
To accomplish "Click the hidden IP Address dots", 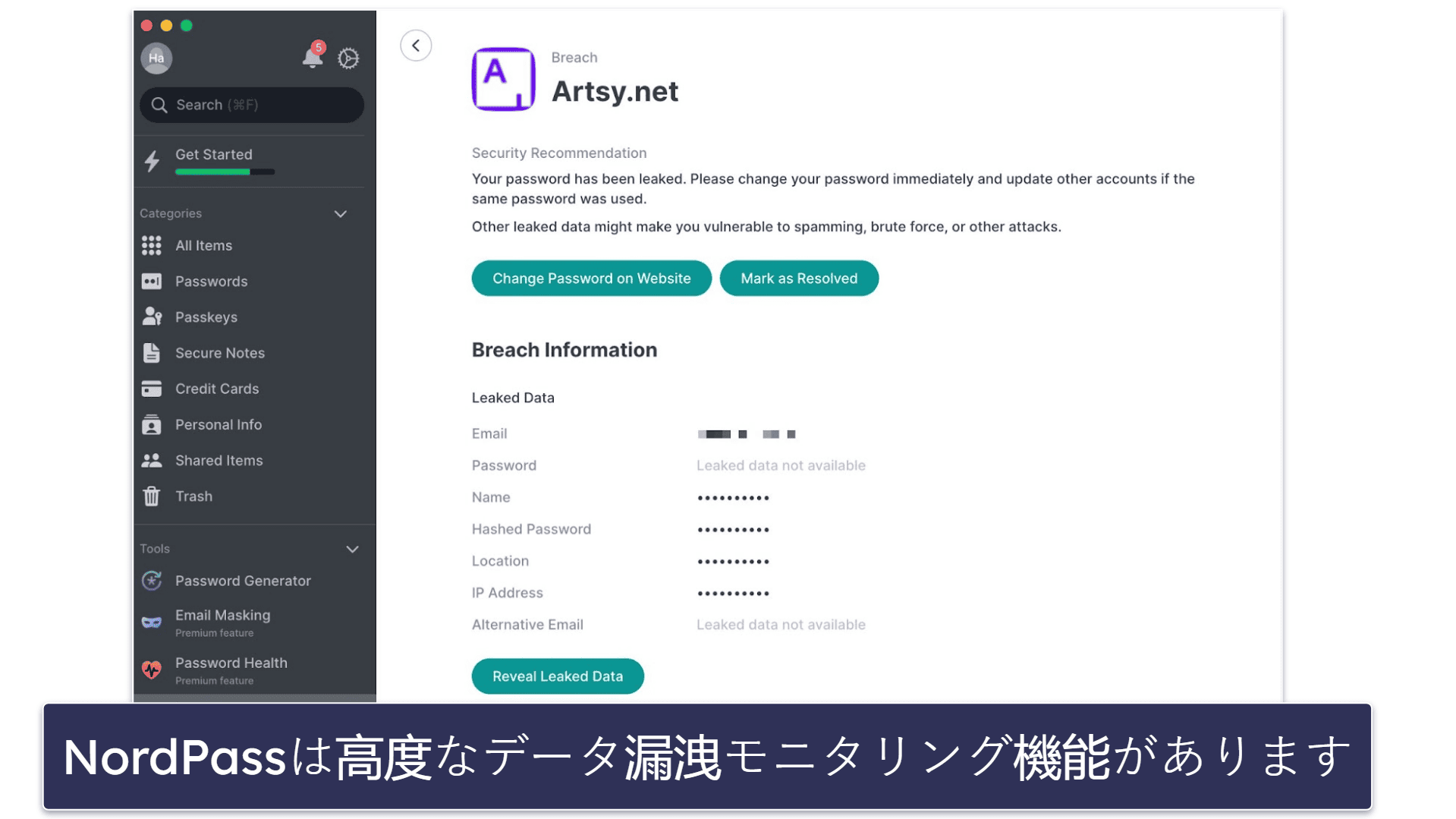I will pos(733,594).
